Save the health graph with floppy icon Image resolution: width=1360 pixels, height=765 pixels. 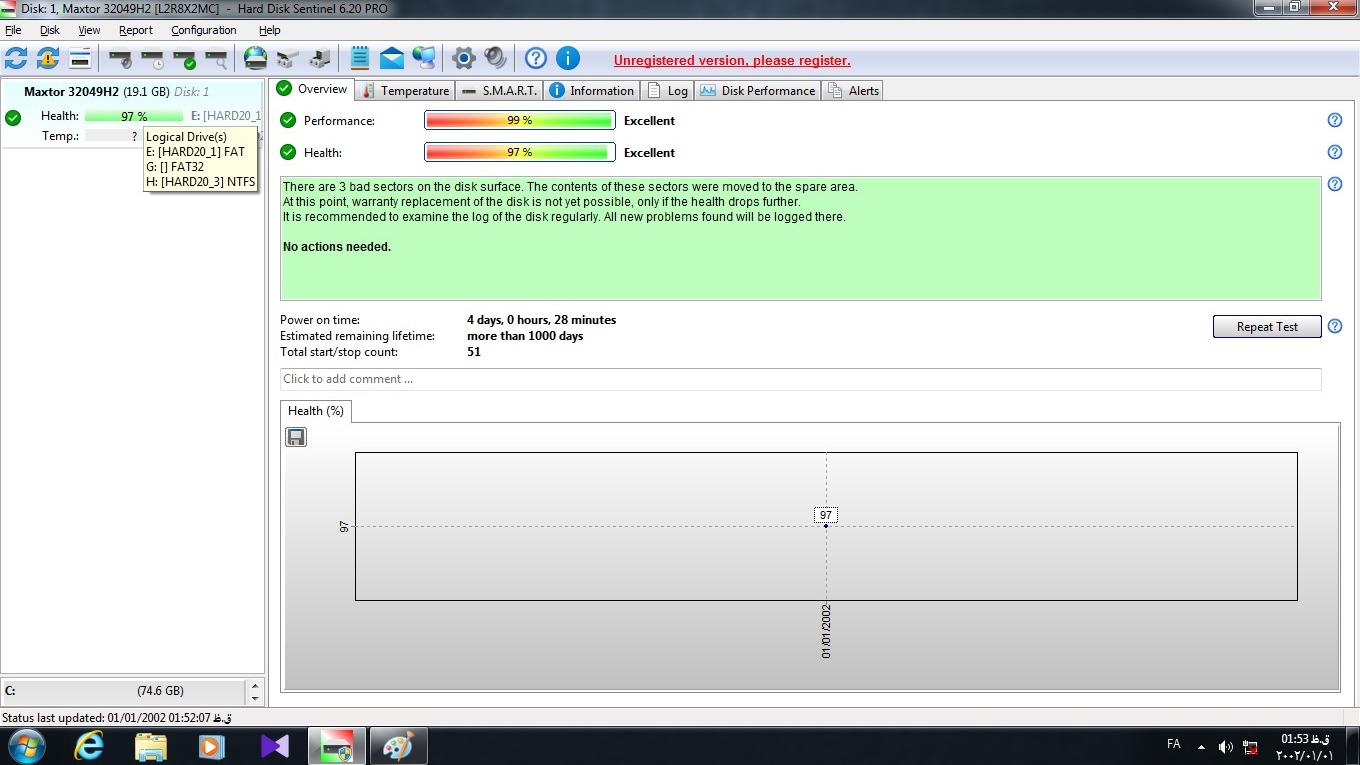(x=296, y=437)
